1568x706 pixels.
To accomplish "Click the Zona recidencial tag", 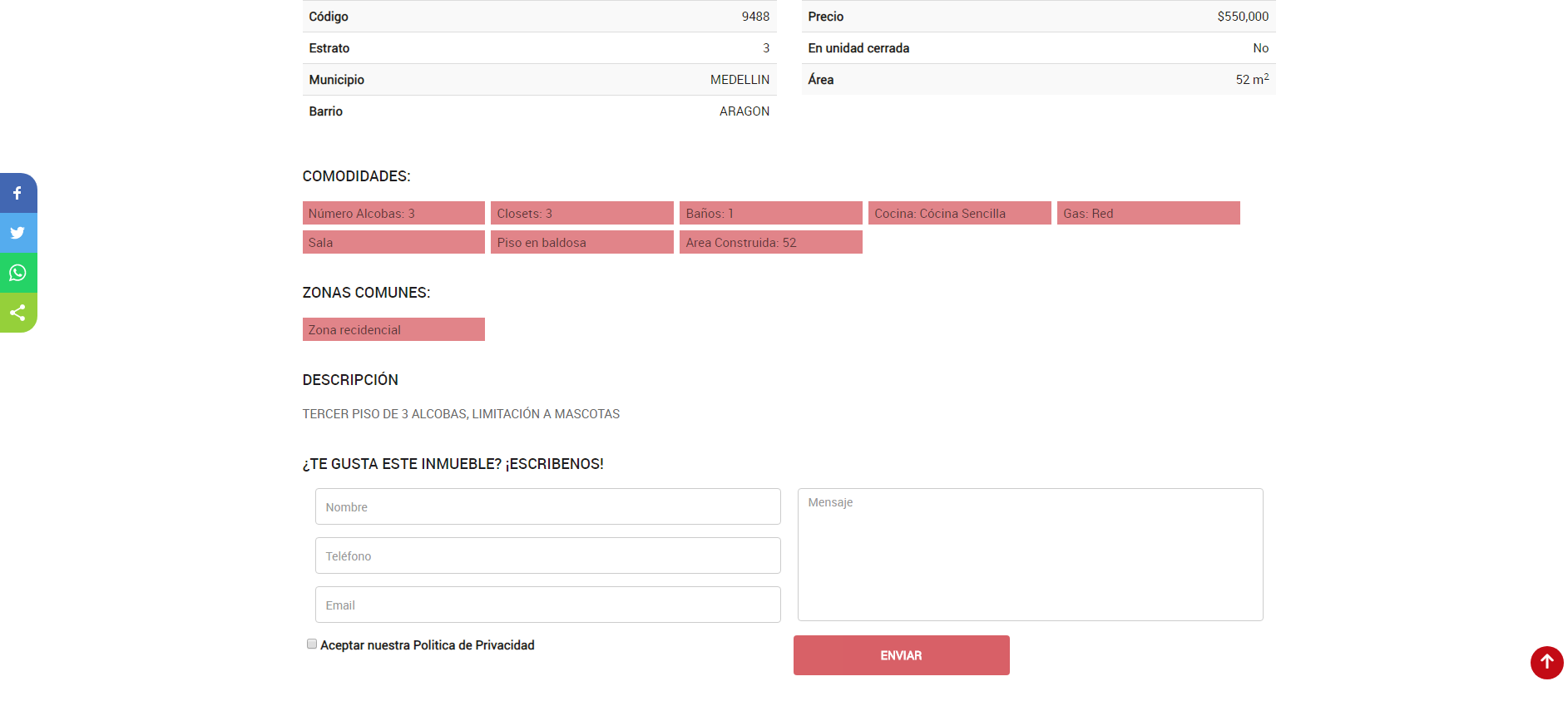I will tap(393, 330).
